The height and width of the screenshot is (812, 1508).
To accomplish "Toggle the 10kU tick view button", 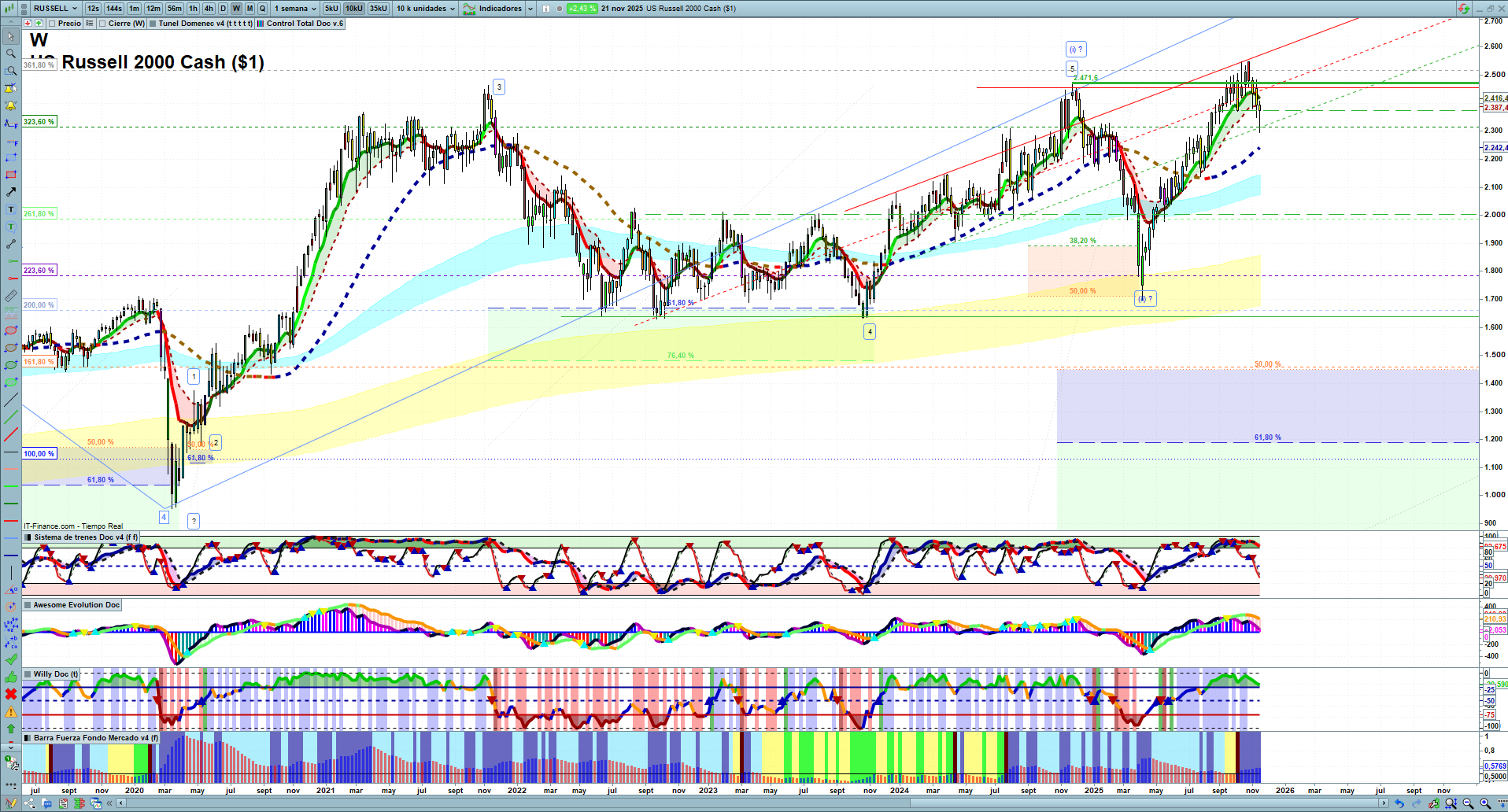I will click(354, 9).
